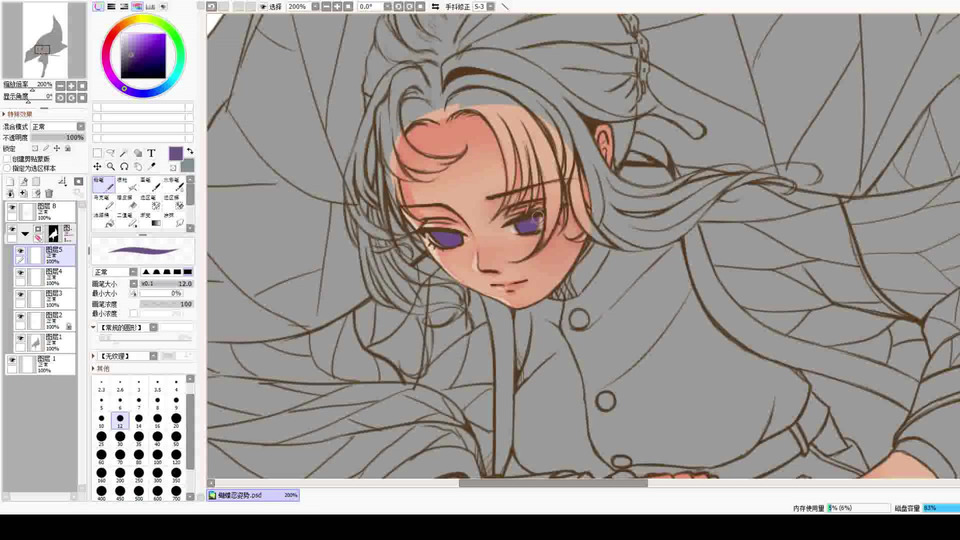
Task: Choose the watercolor (水彩笔) brush preset
Action: [173, 184]
